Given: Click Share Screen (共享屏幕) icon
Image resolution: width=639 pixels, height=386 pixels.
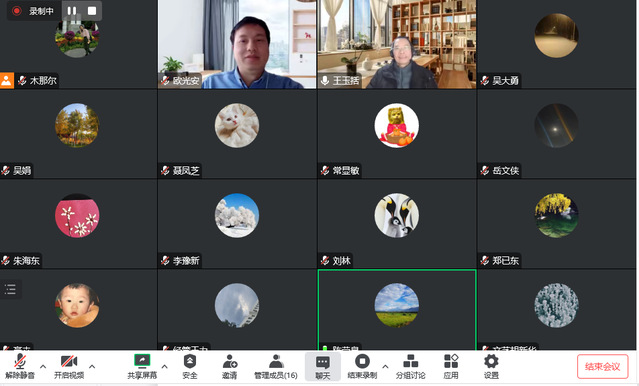Looking at the screenshot, I should coord(142,366).
